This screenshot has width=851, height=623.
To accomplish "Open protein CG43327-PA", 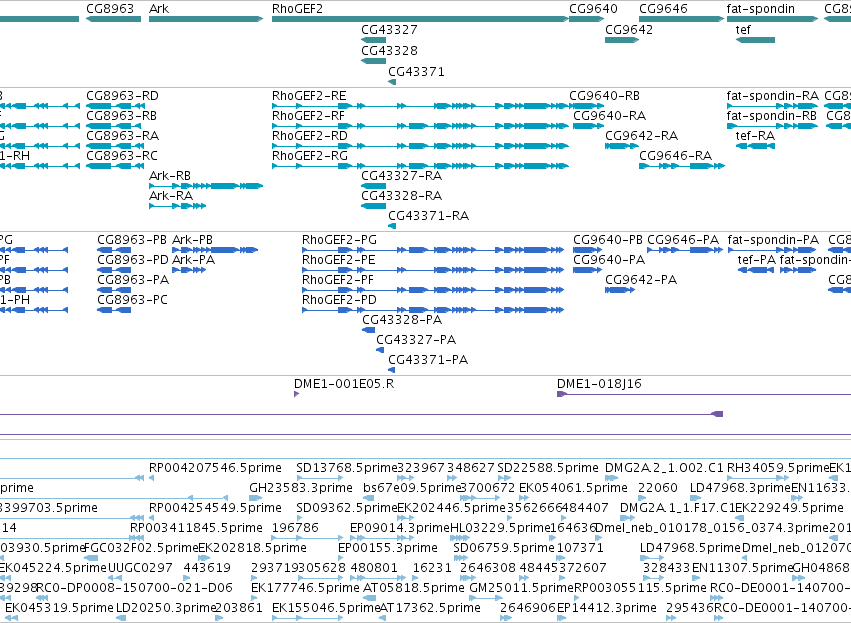I will click(416, 340).
